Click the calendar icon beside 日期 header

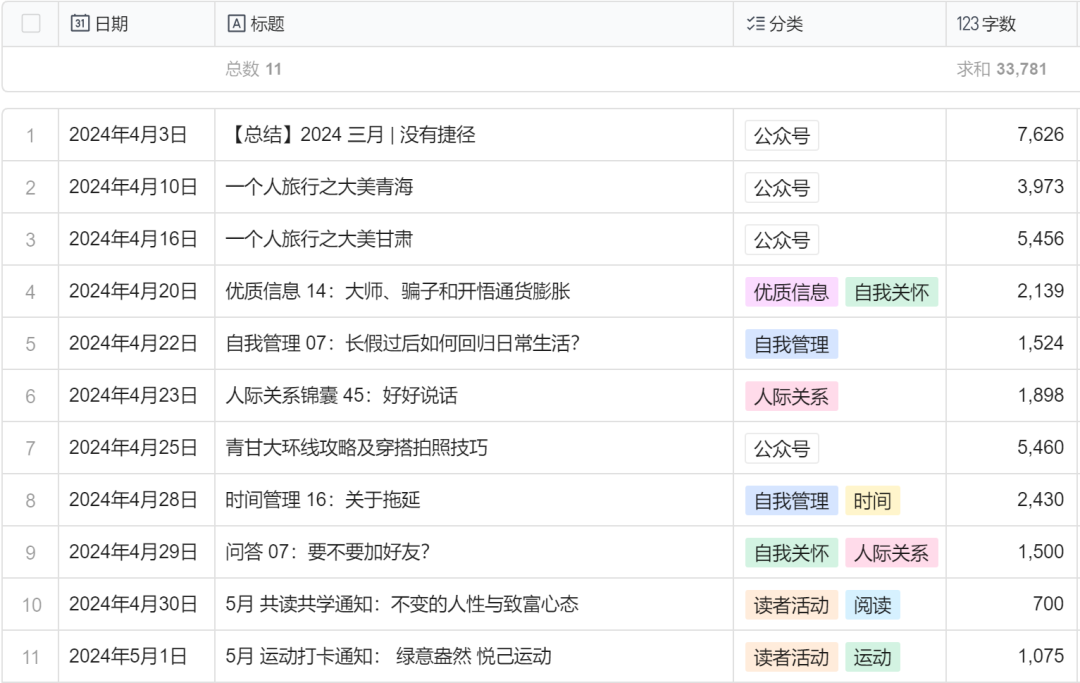80,23
